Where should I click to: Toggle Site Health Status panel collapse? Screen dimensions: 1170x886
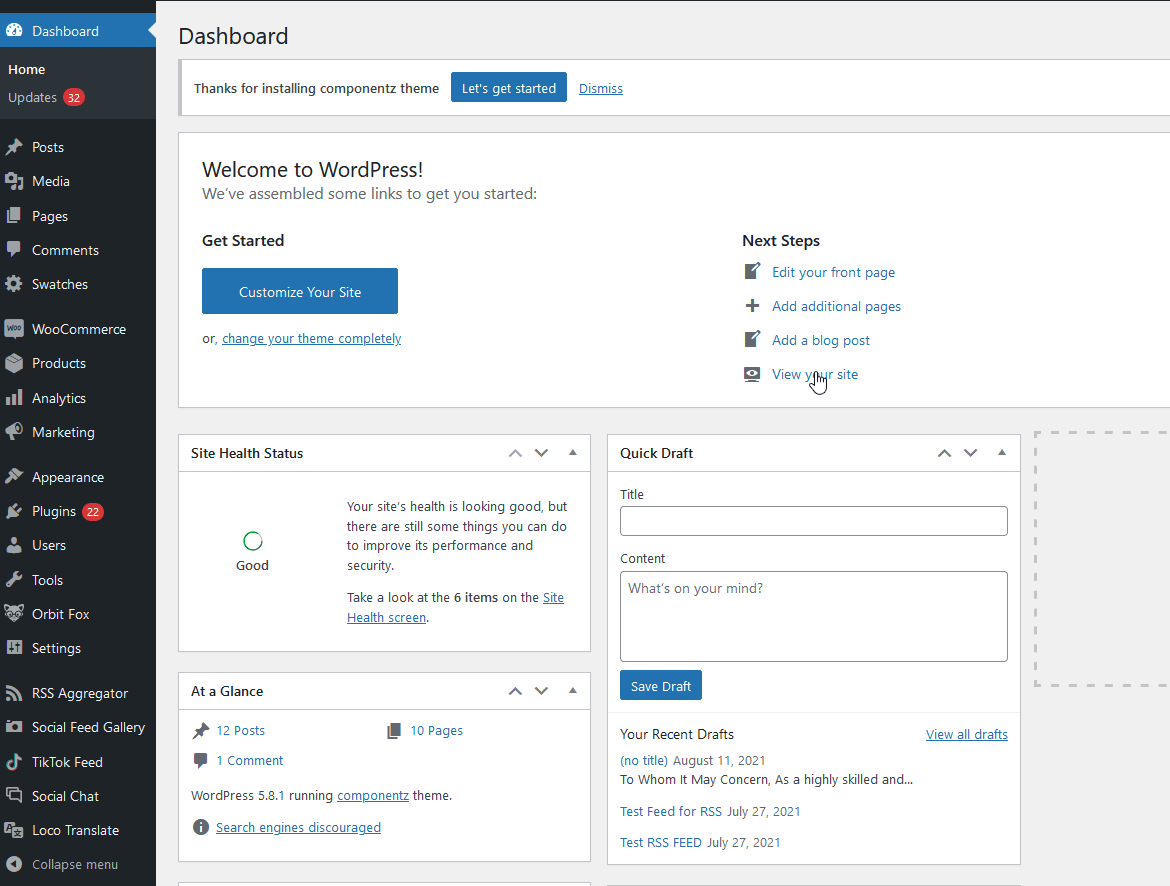point(573,453)
